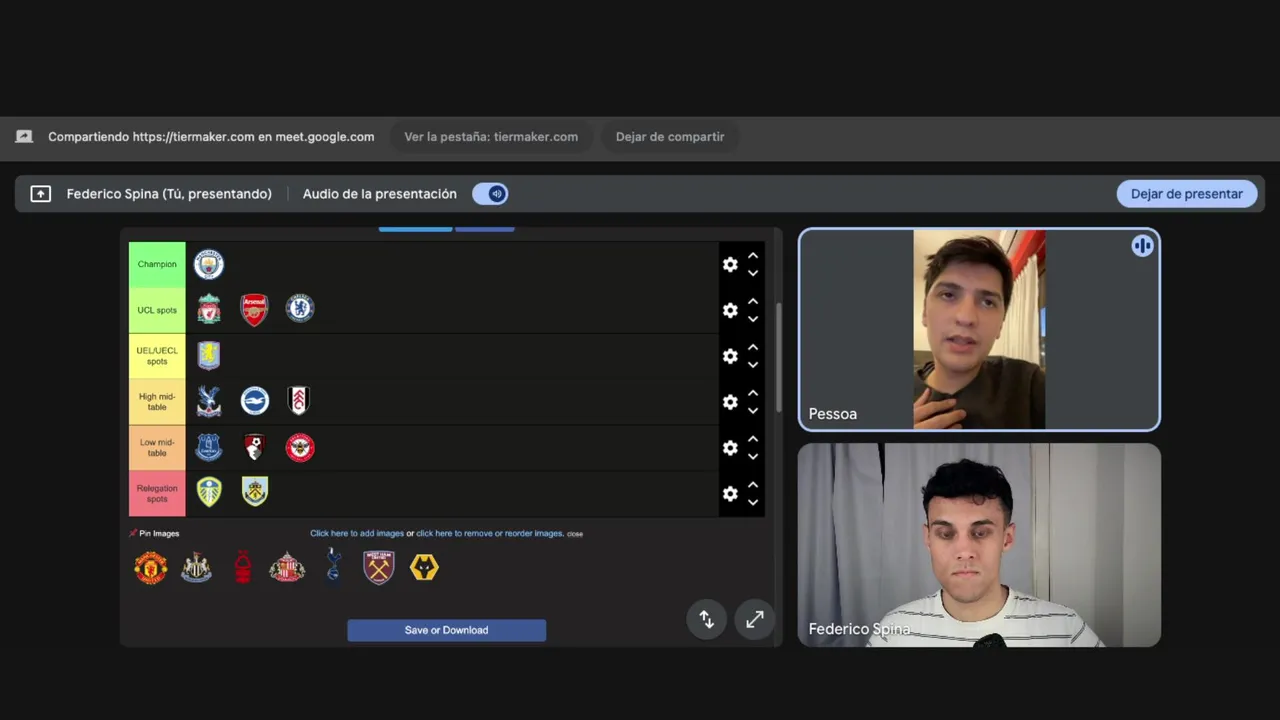Pick the Chelsea badge in UCL spots
The image size is (1280, 720).
[300, 308]
